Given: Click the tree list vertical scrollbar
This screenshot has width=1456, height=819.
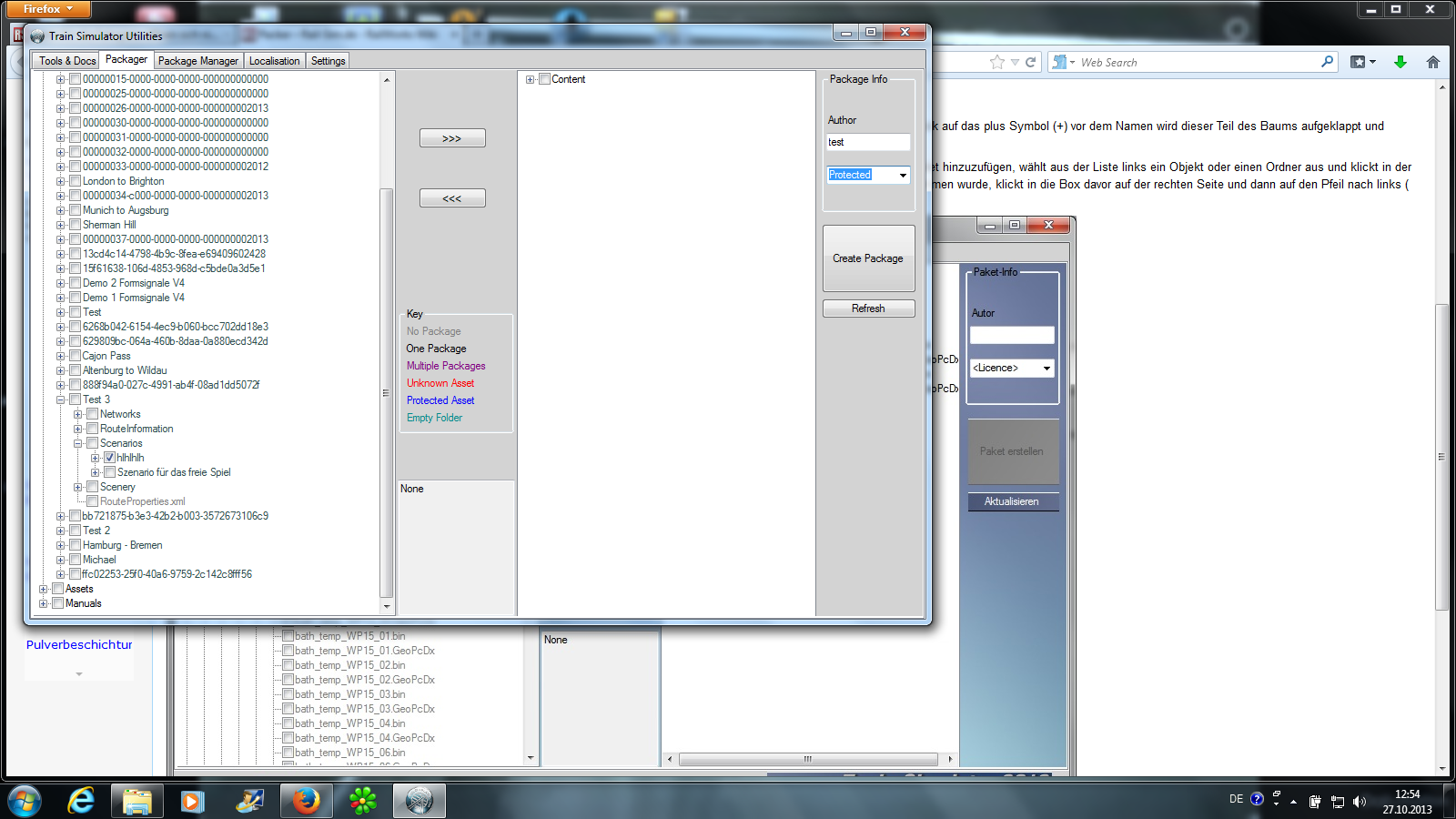Looking at the screenshot, I should [x=387, y=393].
